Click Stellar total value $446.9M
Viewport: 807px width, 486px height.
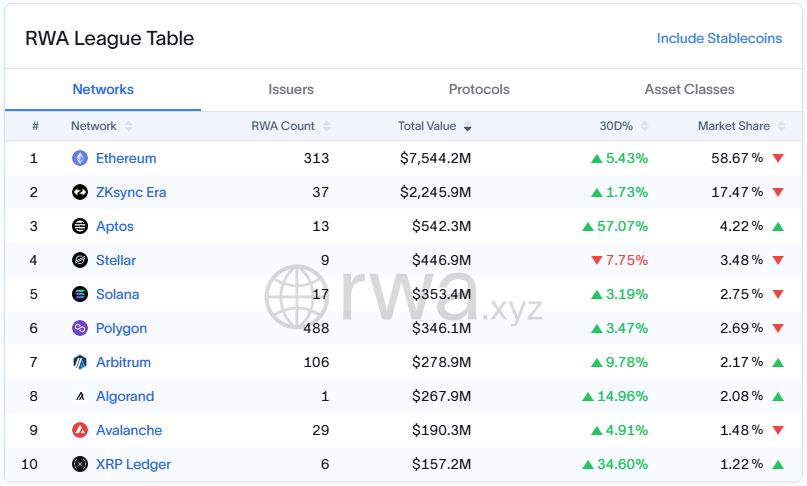coord(442,260)
